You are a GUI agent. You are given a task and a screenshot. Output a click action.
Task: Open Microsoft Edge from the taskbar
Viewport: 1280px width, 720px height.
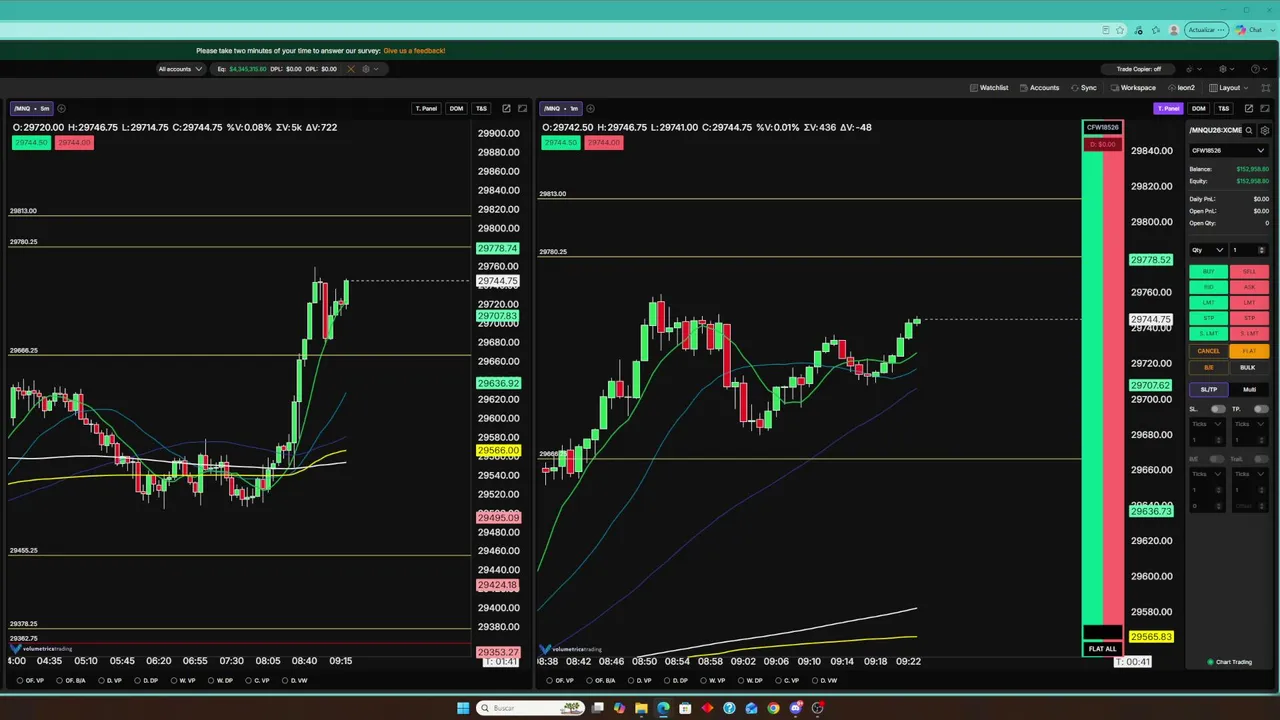(x=663, y=708)
